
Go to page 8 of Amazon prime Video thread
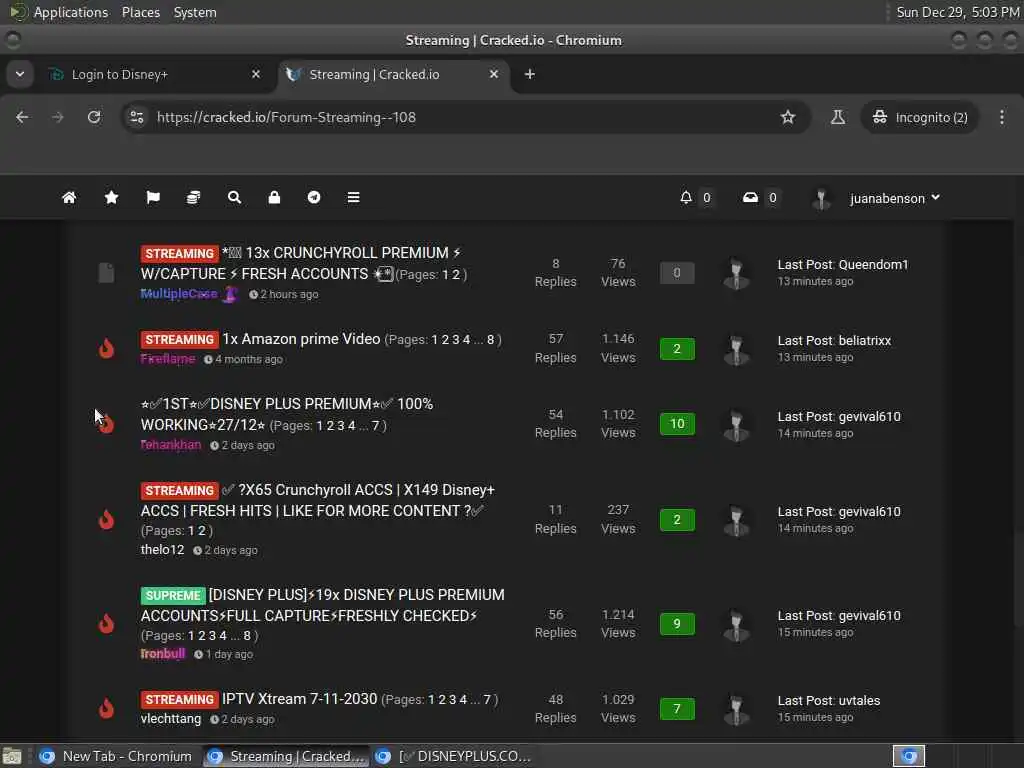pyautogui.click(x=490, y=340)
